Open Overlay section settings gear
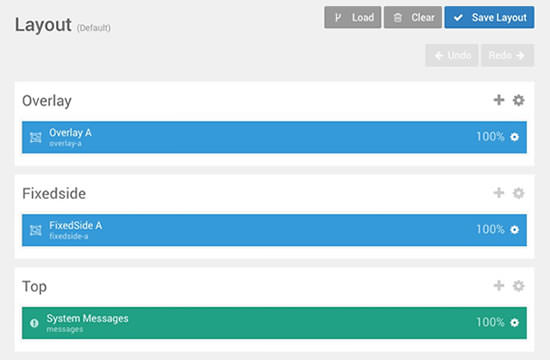This screenshot has width=550, height=360. pos(518,100)
